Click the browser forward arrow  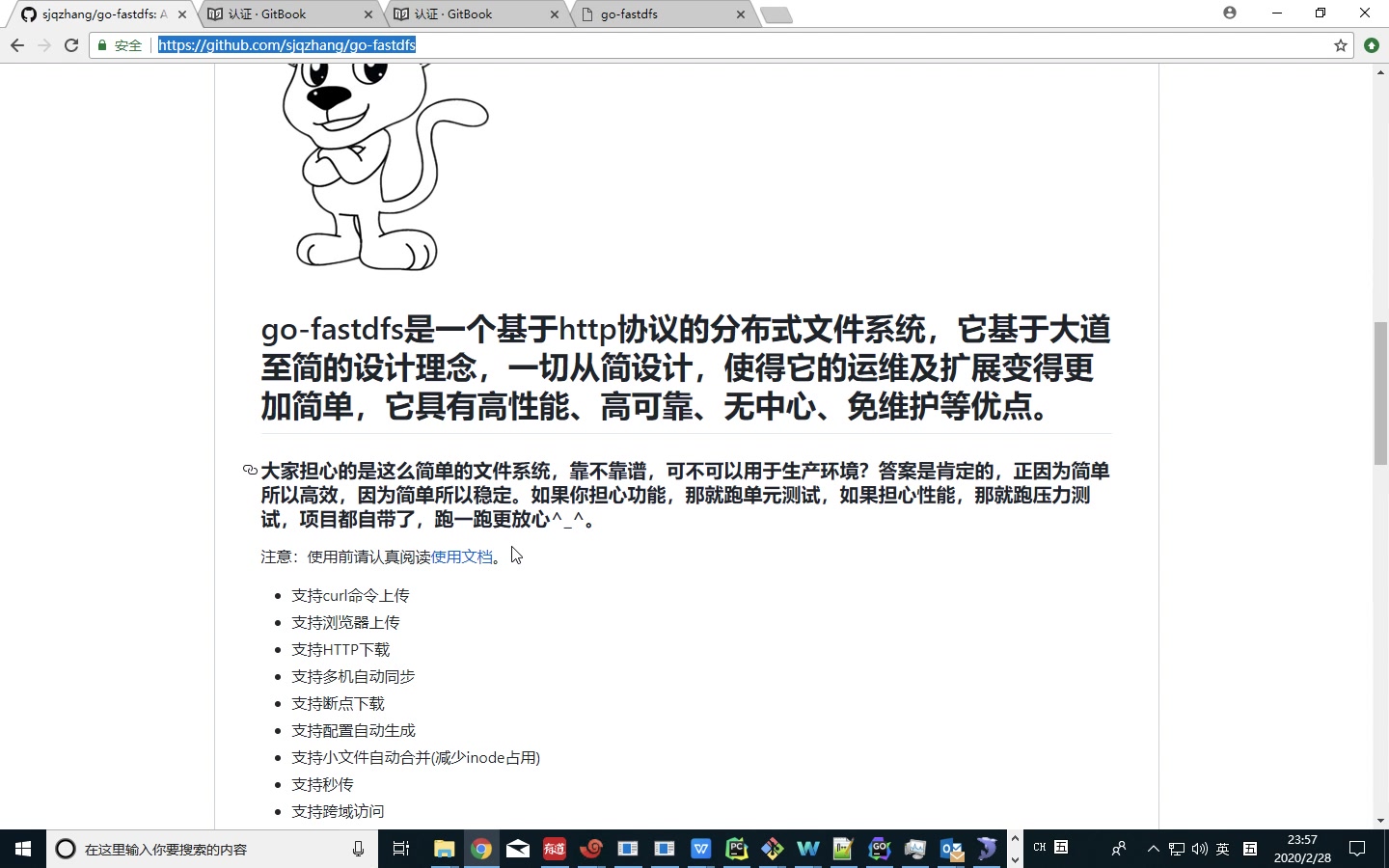pos(44,45)
